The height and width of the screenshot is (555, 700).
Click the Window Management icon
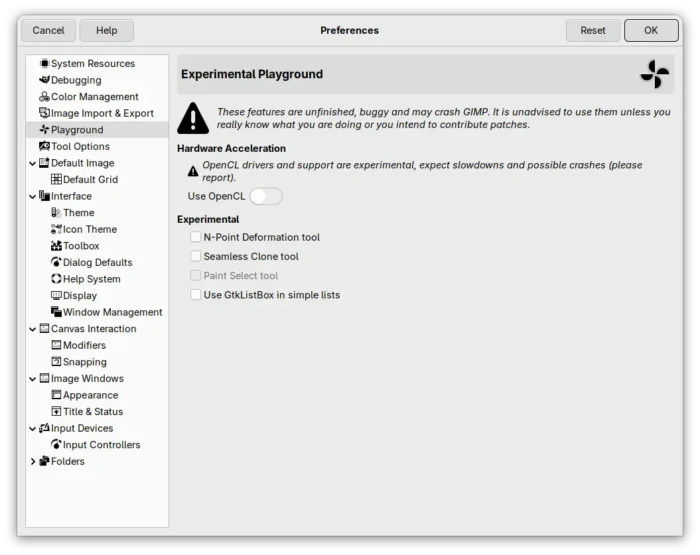[x=56, y=312]
